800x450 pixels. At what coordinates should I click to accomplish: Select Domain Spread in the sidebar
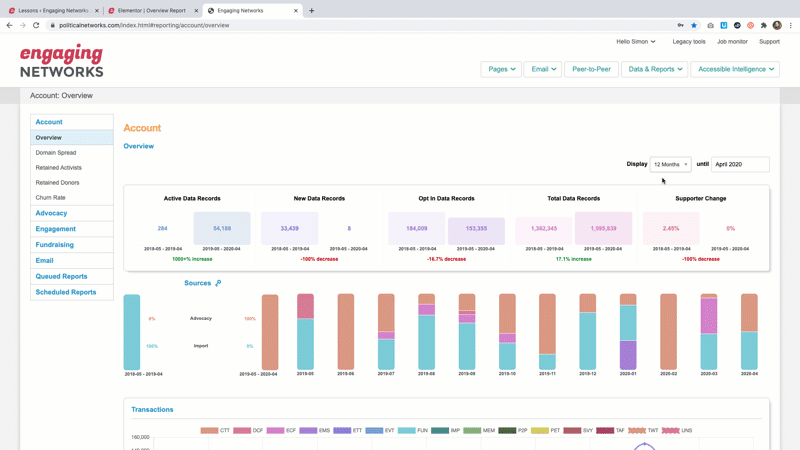(56, 153)
